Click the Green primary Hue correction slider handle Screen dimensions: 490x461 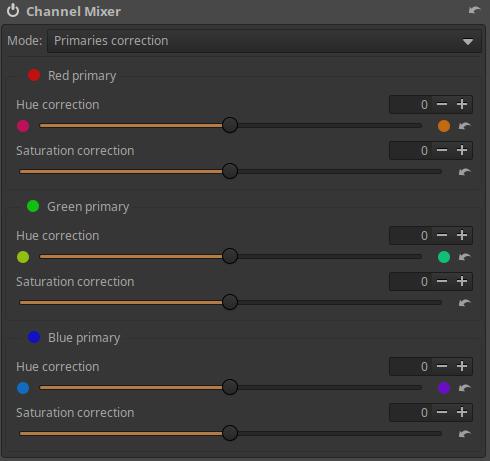[x=230, y=256]
